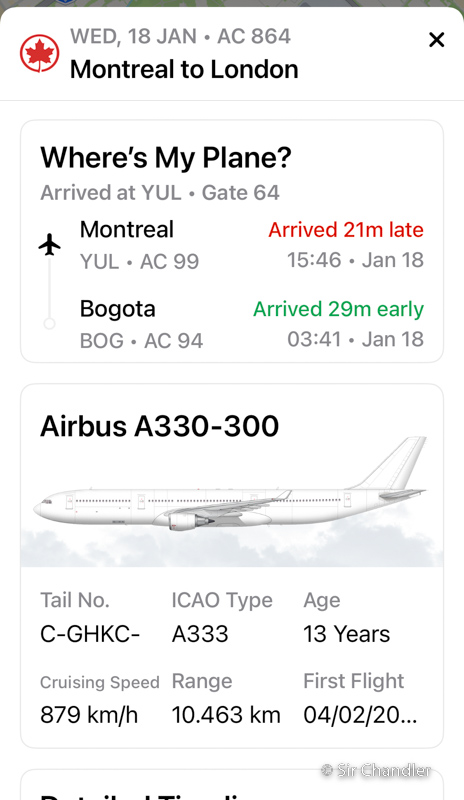
Task: Tap the tail number C-GHKC-
Action: point(90,634)
